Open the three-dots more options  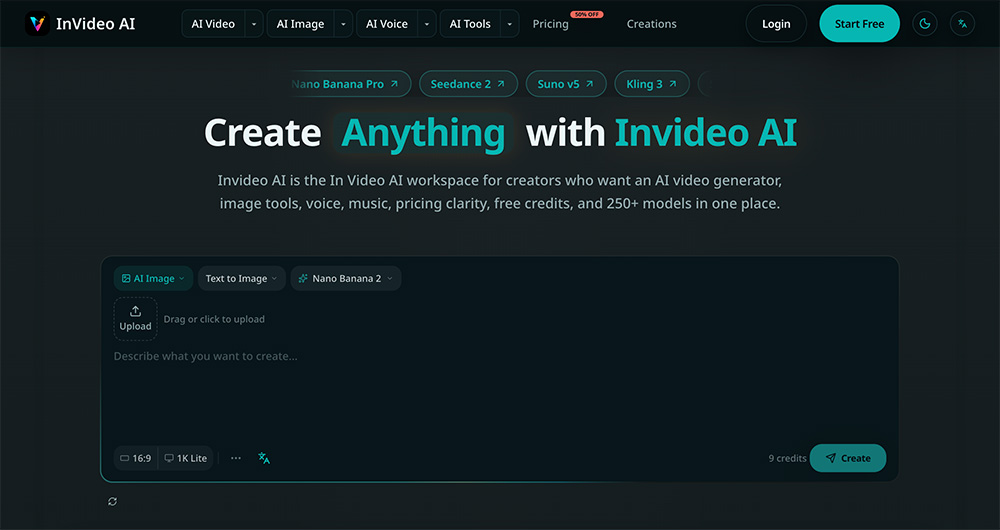(236, 458)
